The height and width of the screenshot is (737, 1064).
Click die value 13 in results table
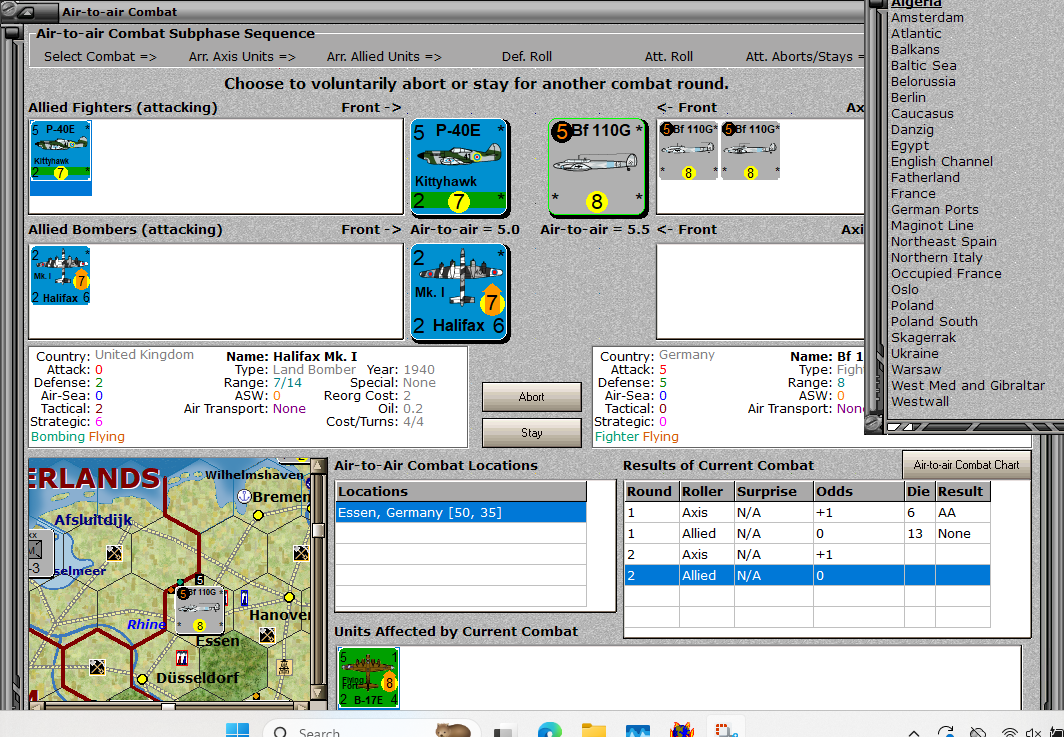[919, 533]
